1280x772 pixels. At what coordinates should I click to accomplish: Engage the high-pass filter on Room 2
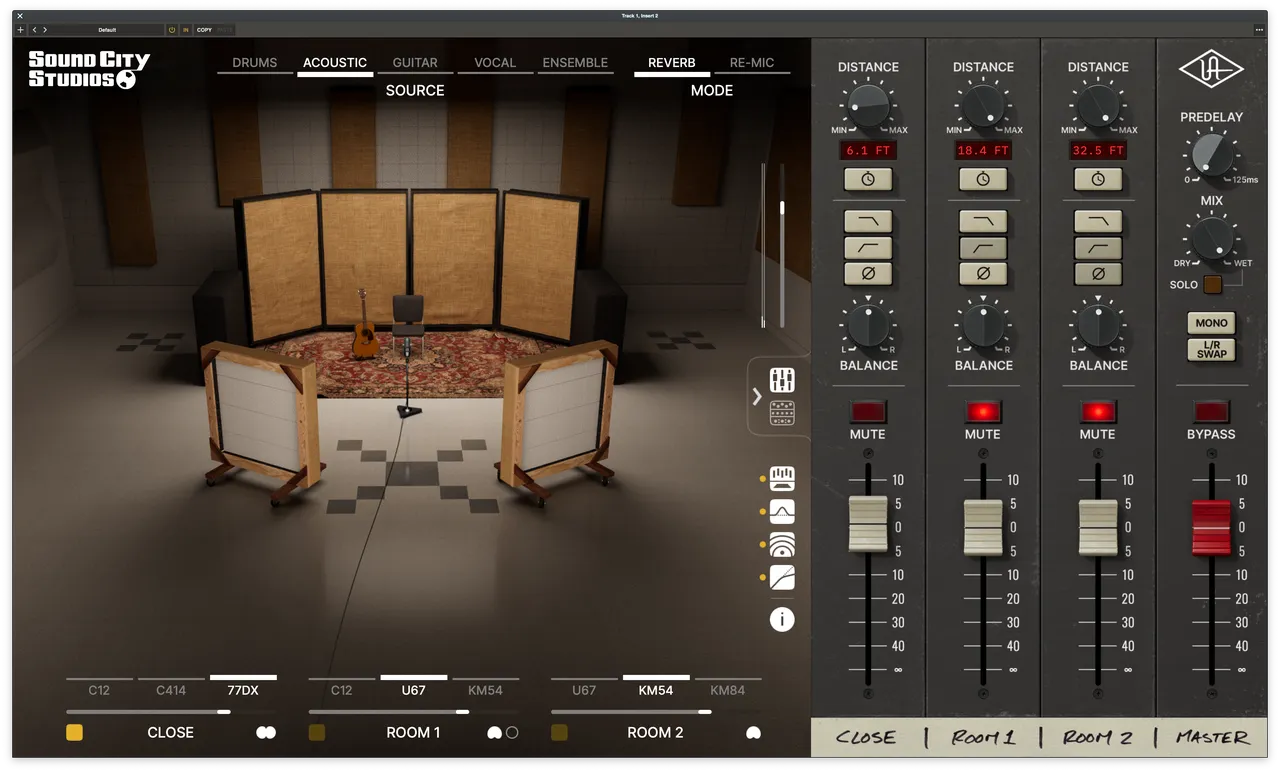click(x=1098, y=247)
